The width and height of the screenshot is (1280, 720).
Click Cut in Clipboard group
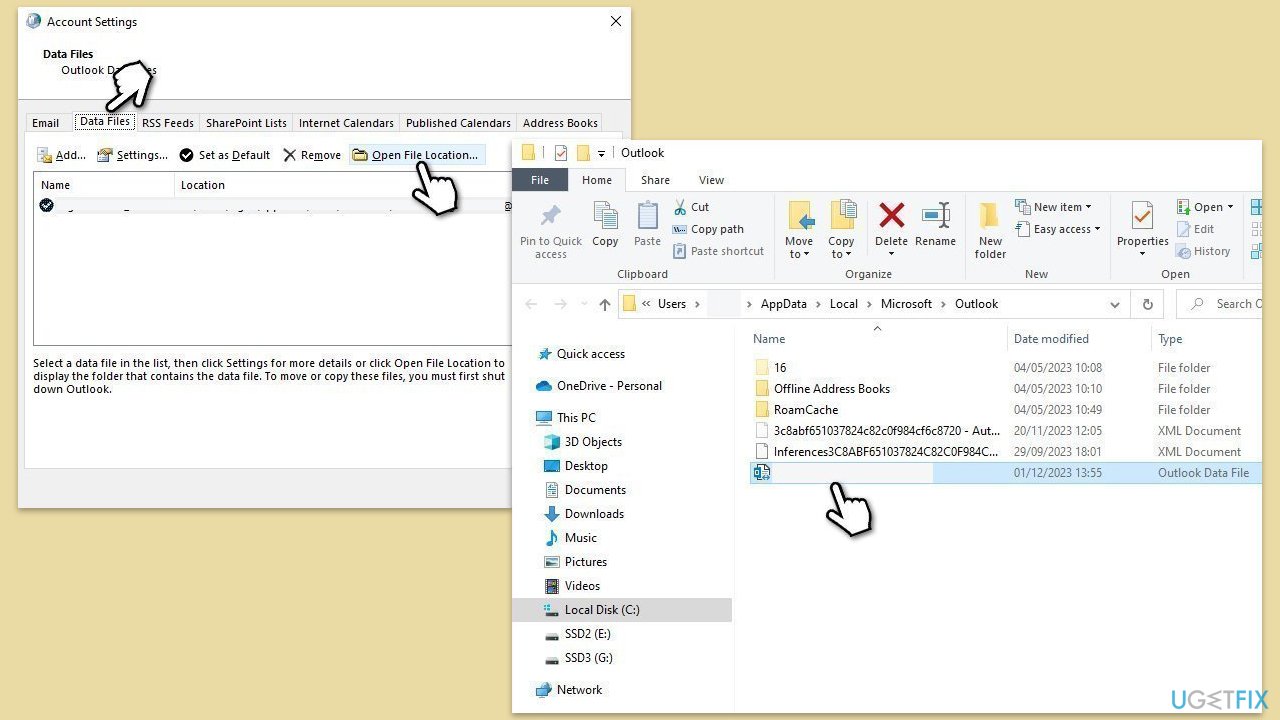click(690, 207)
